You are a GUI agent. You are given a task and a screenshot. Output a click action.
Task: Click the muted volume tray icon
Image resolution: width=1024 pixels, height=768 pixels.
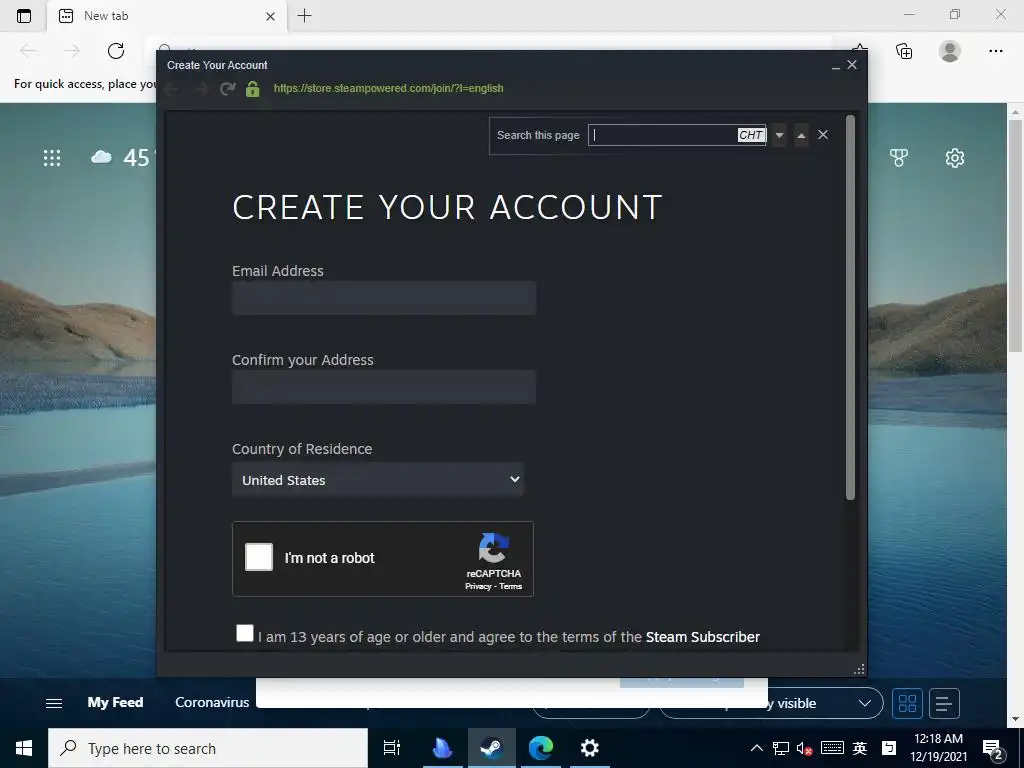tap(804, 748)
